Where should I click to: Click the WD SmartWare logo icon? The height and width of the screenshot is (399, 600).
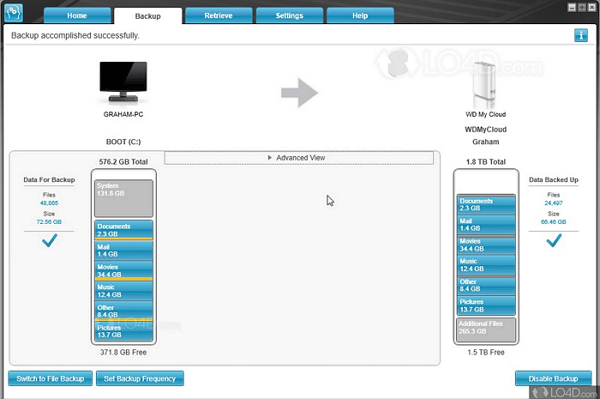(x=13, y=12)
